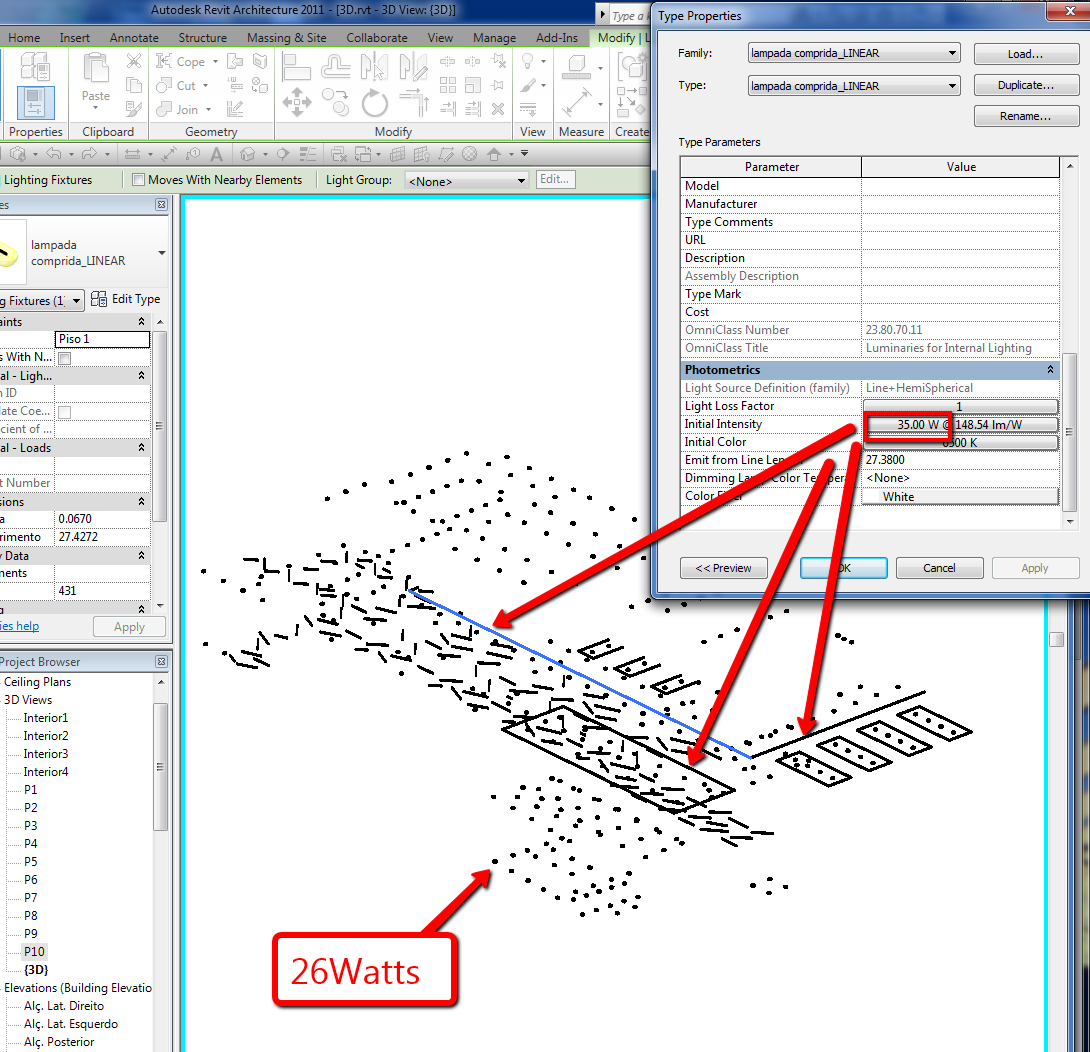Enable the Associate Coefficient checkbox in Properties
The height and width of the screenshot is (1052, 1090).
(66, 411)
